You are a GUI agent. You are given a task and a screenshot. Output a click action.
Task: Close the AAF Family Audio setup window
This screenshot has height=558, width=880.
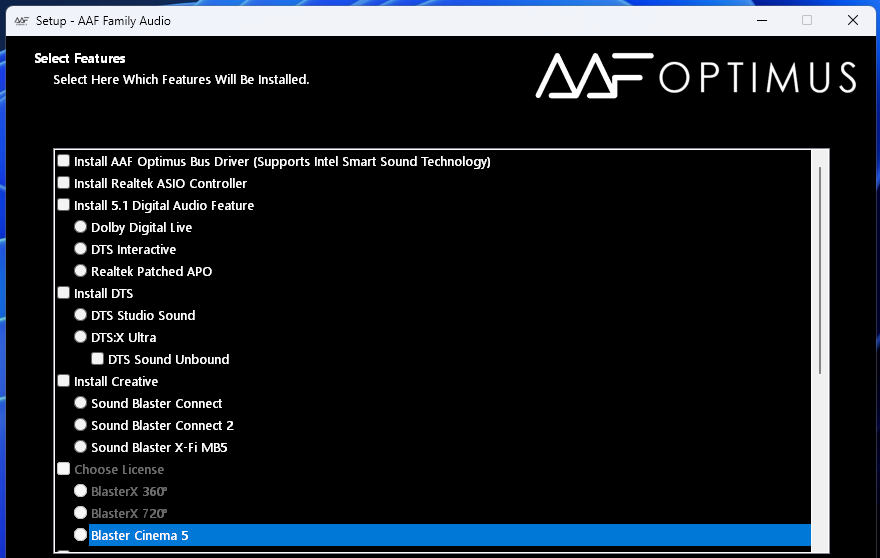pyautogui.click(x=852, y=20)
